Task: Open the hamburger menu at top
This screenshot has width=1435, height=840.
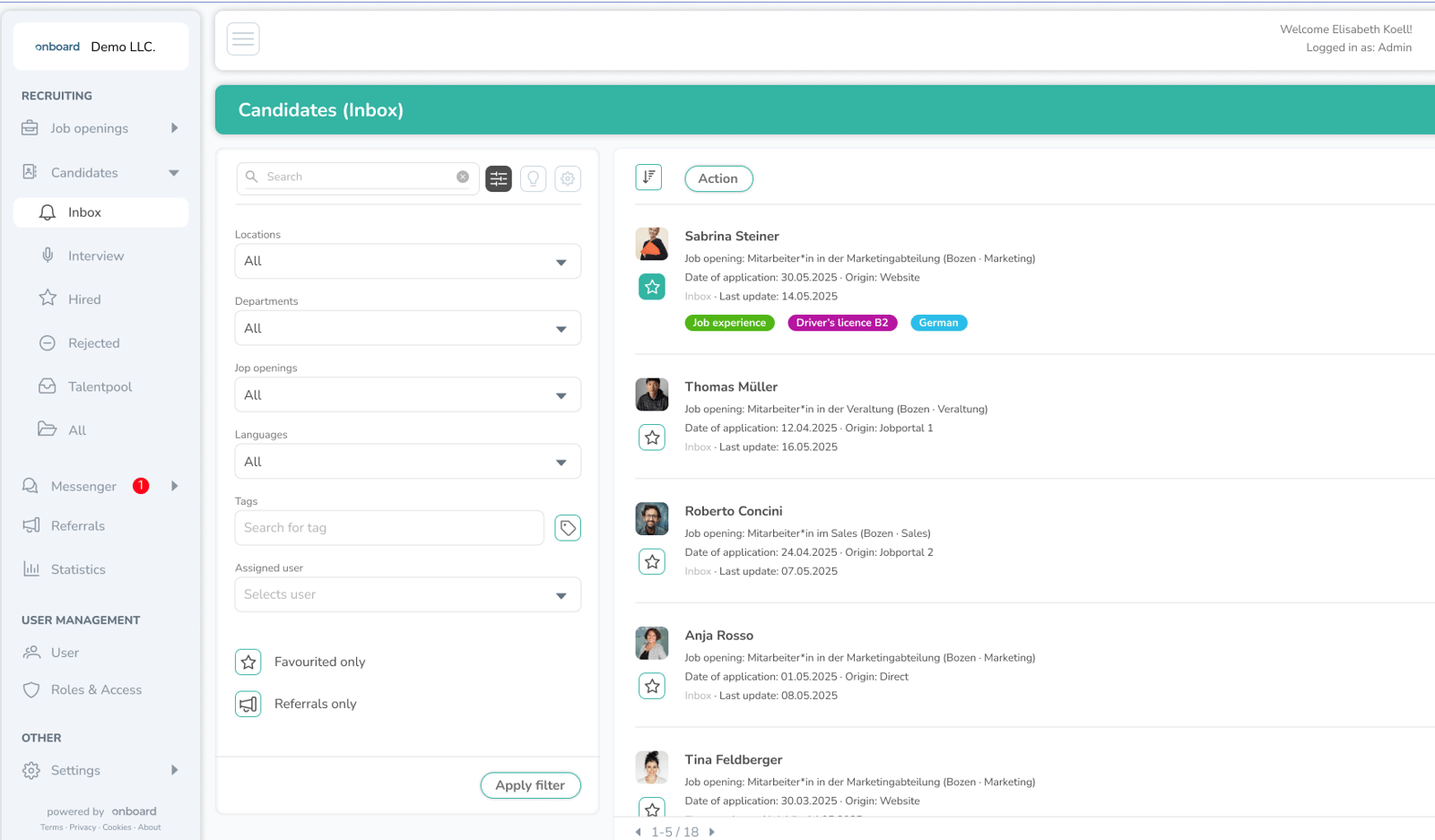Action: point(243,39)
